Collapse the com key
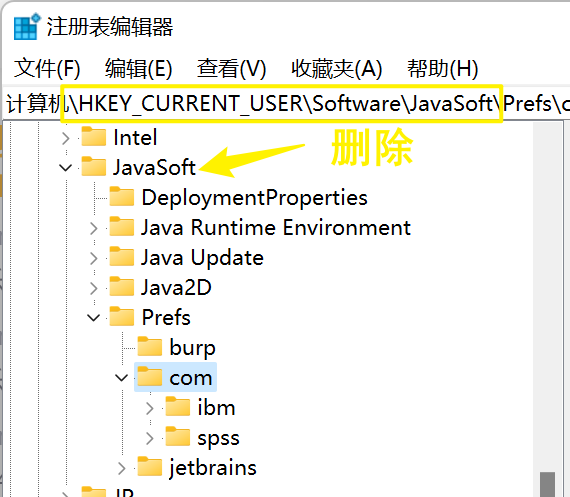Image resolution: width=570 pixels, height=497 pixels. tap(122, 378)
